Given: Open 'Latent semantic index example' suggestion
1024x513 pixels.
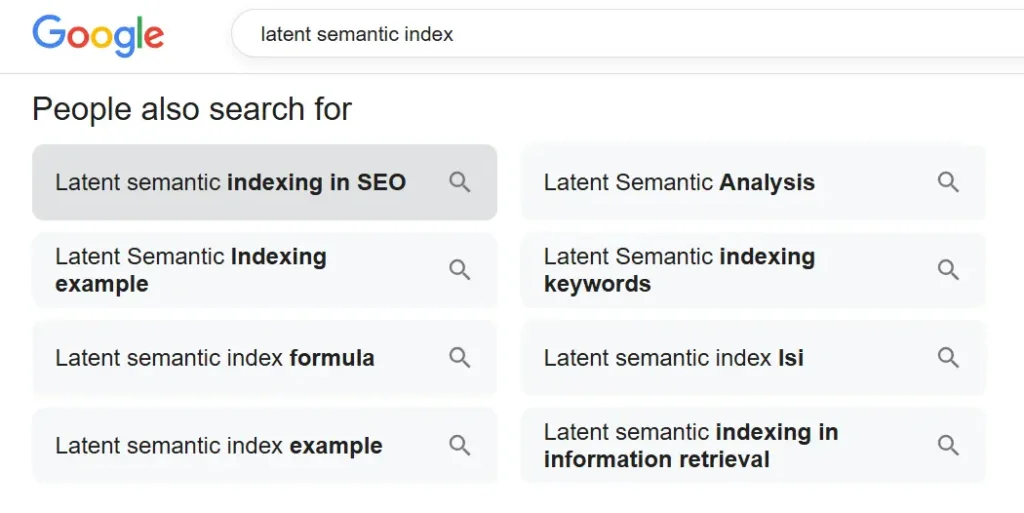Looking at the screenshot, I should pyautogui.click(x=264, y=446).
